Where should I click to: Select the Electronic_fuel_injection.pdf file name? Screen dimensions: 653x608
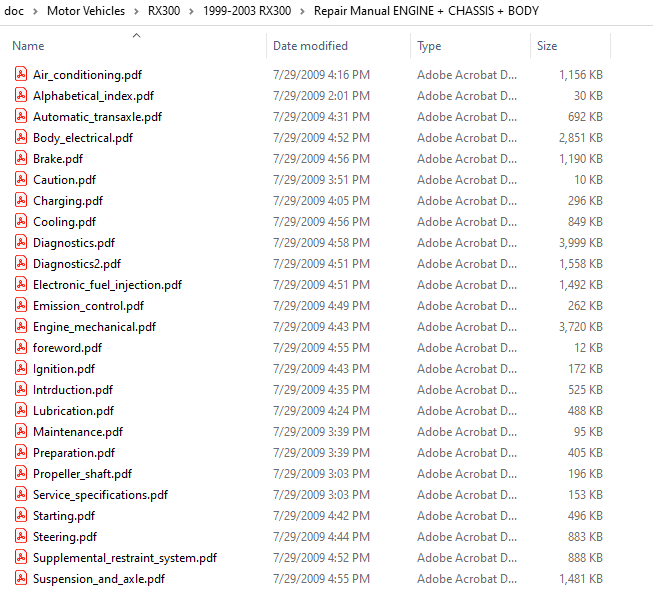(107, 285)
